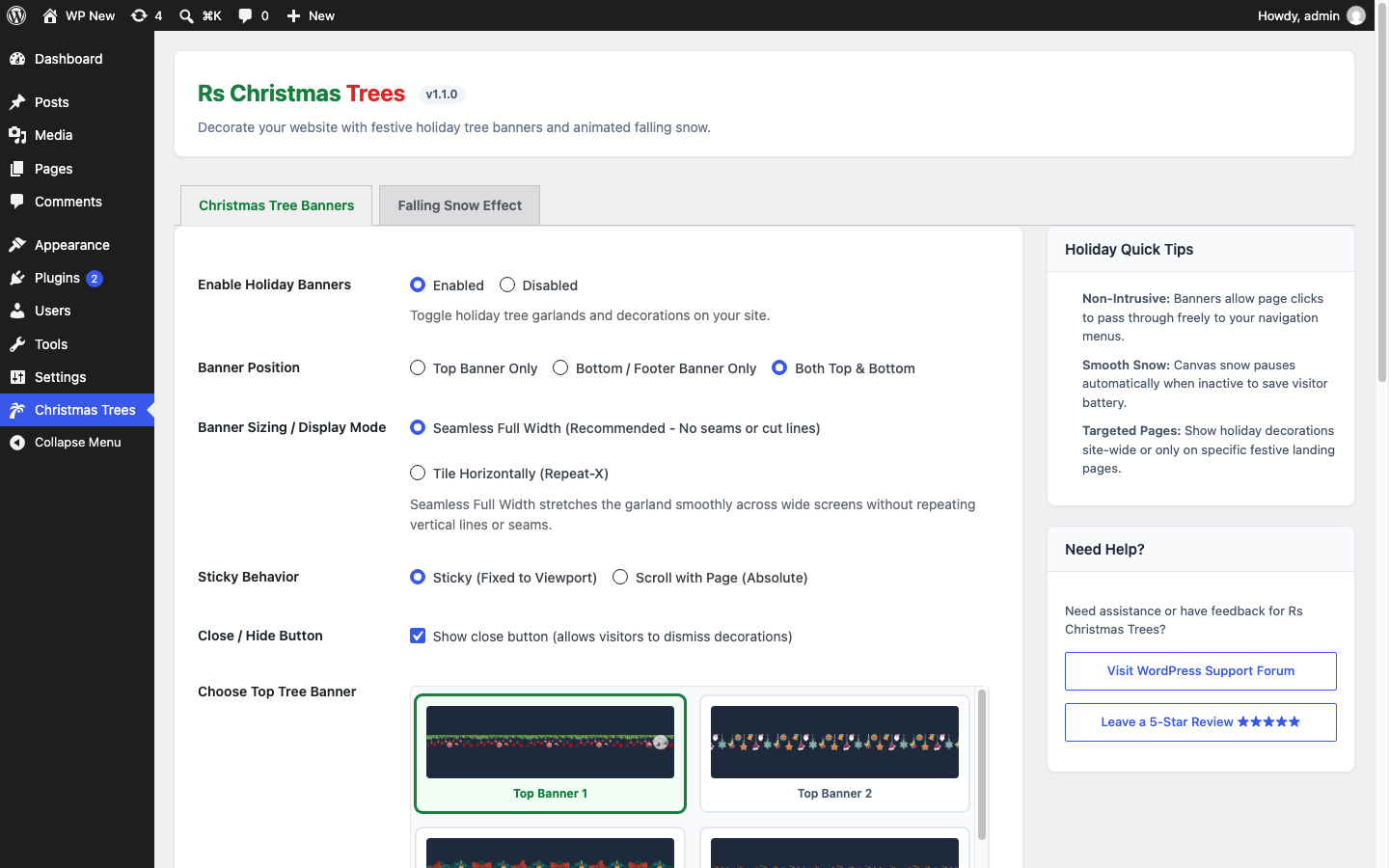Click the v1.1.0 version badge

pos(442,95)
